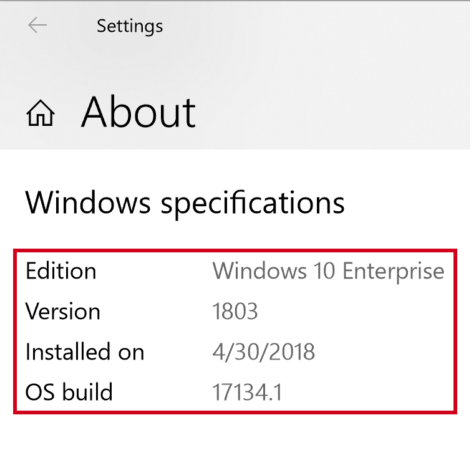Select the About page heading

point(138,112)
